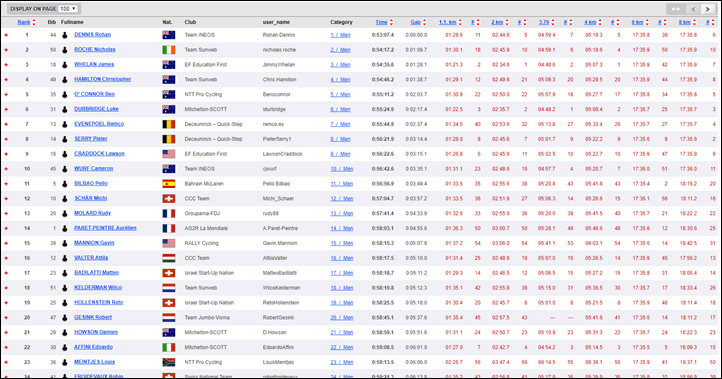Select club cell 'RALLY Cycling'
This screenshot has width=722, height=379.
point(202,243)
